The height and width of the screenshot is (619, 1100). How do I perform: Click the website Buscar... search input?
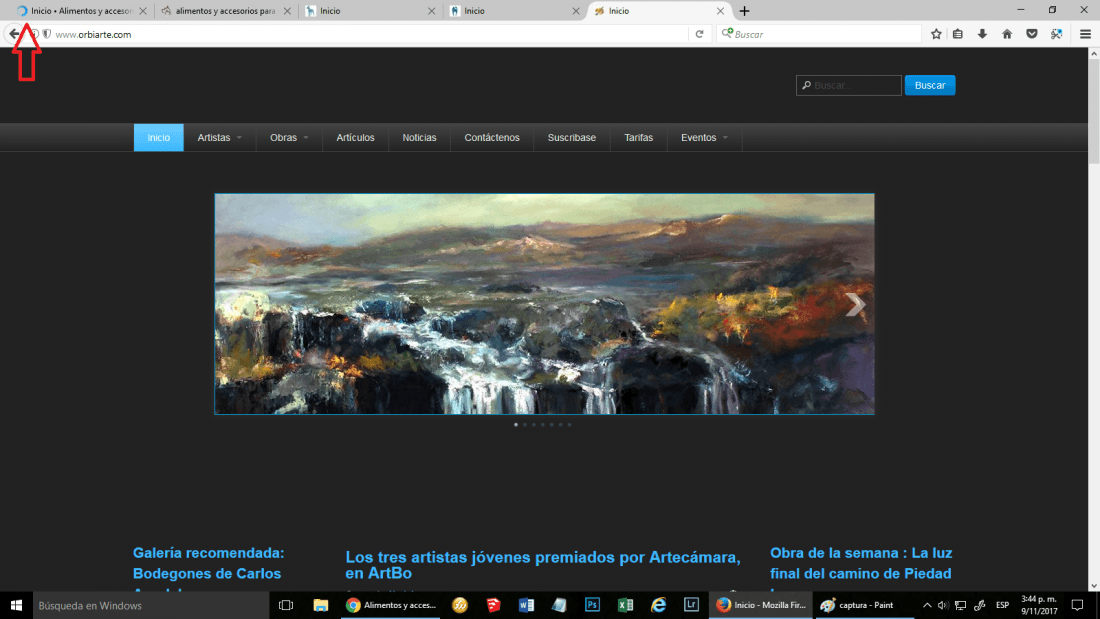pos(848,85)
